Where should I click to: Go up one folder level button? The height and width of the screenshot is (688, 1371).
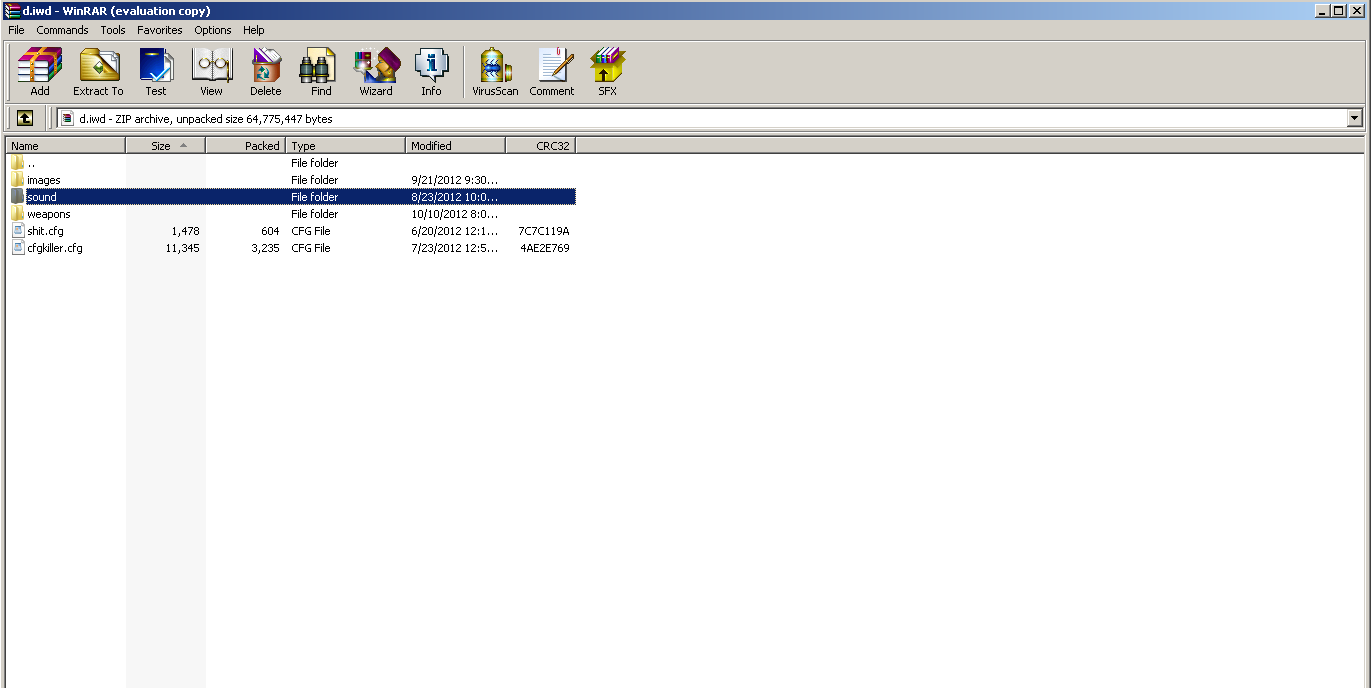tap(25, 118)
